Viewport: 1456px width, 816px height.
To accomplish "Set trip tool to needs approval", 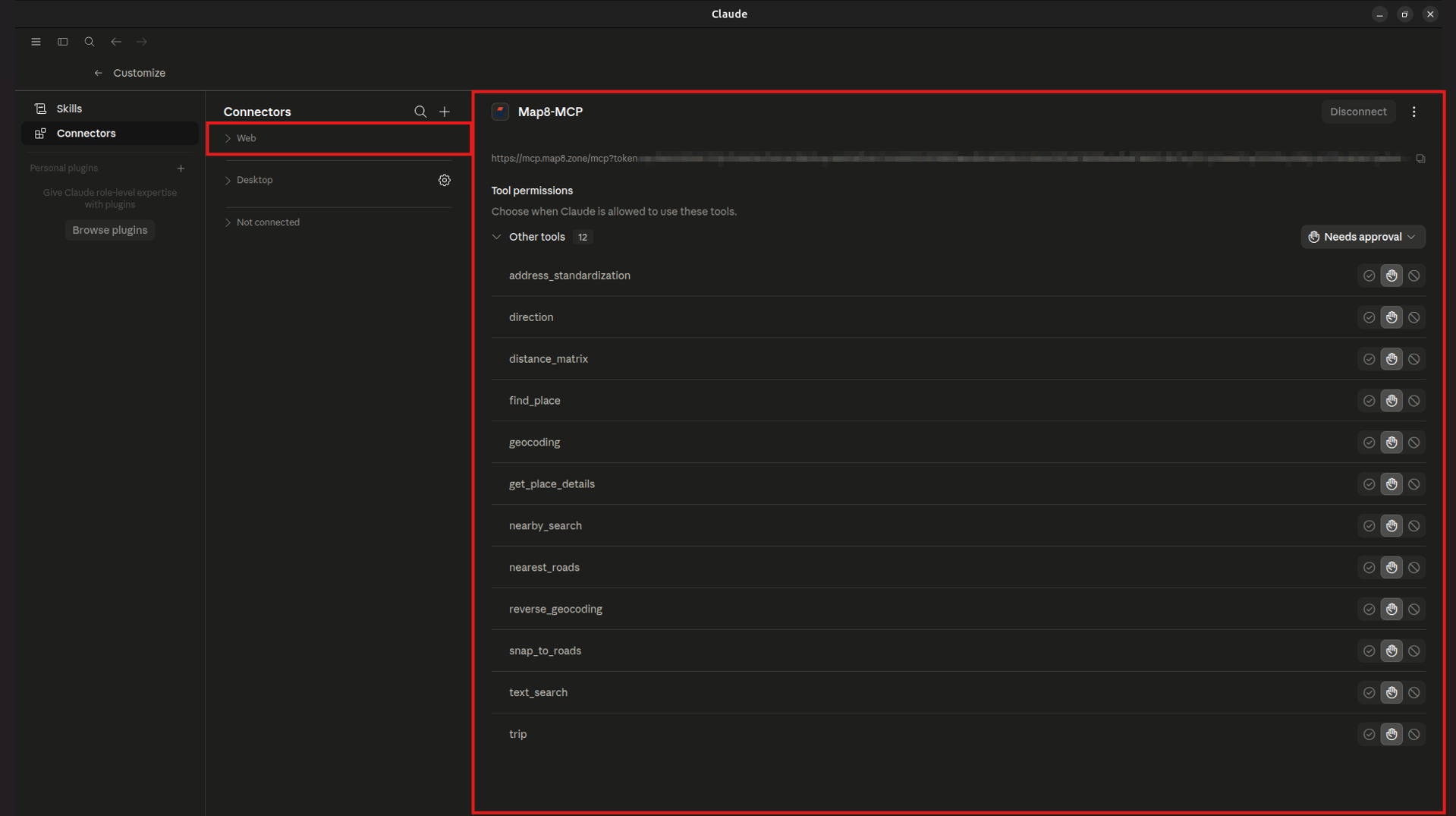I will [x=1392, y=735].
